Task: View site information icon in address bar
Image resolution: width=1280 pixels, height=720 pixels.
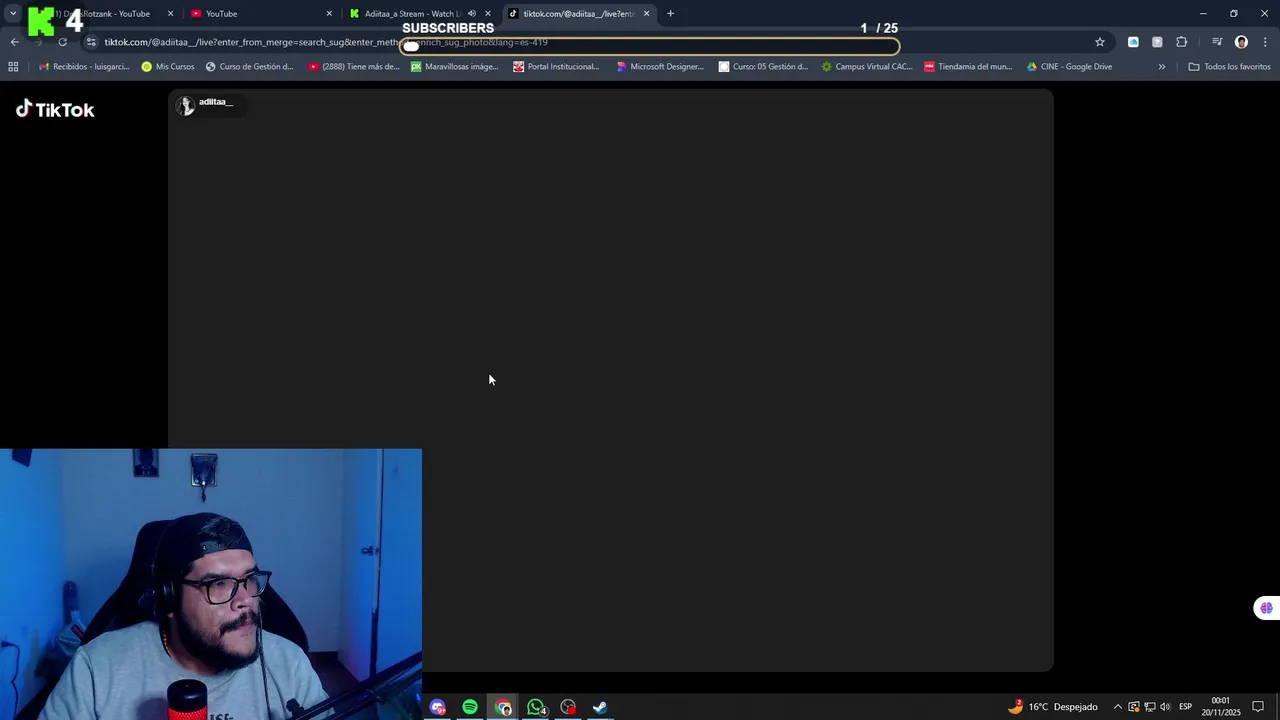Action: 91,42
